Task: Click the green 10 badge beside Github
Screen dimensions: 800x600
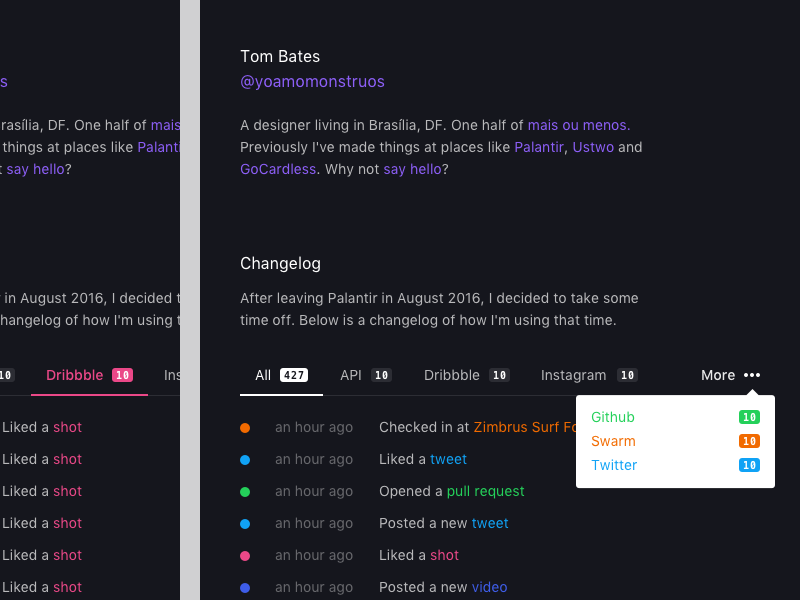Action: (x=749, y=417)
